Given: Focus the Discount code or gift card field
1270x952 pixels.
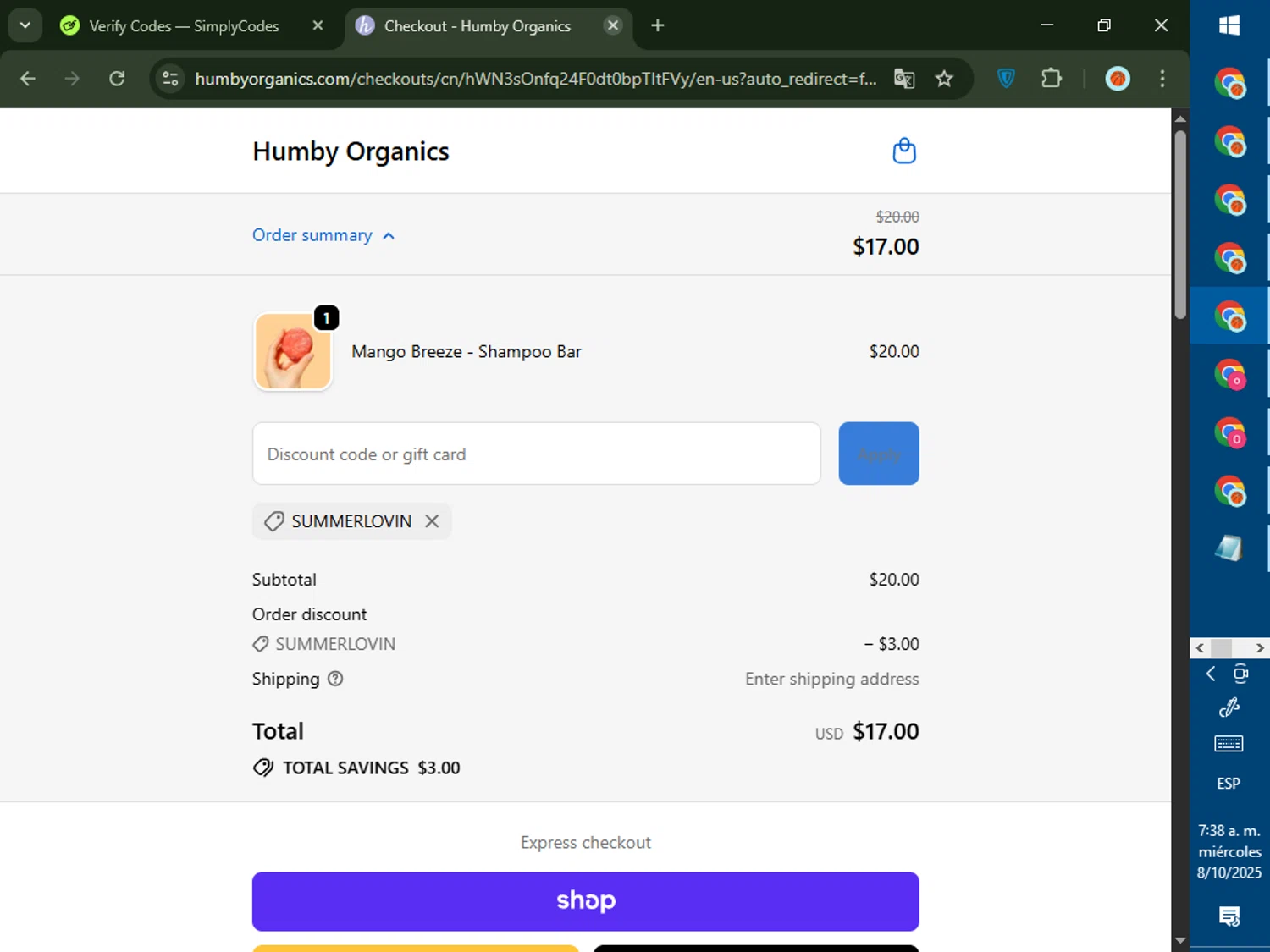Looking at the screenshot, I should pyautogui.click(x=537, y=454).
